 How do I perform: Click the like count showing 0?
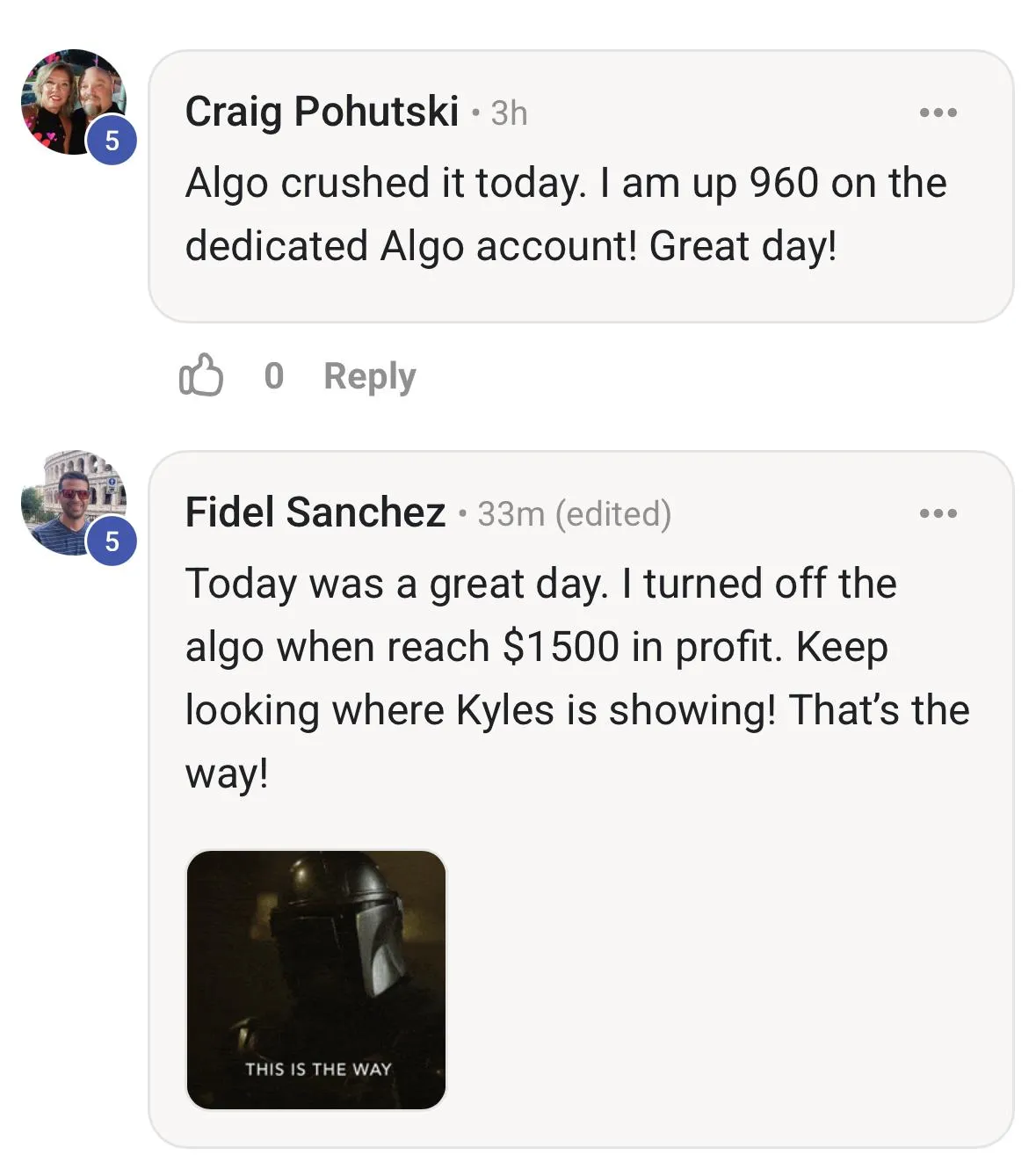(273, 376)
